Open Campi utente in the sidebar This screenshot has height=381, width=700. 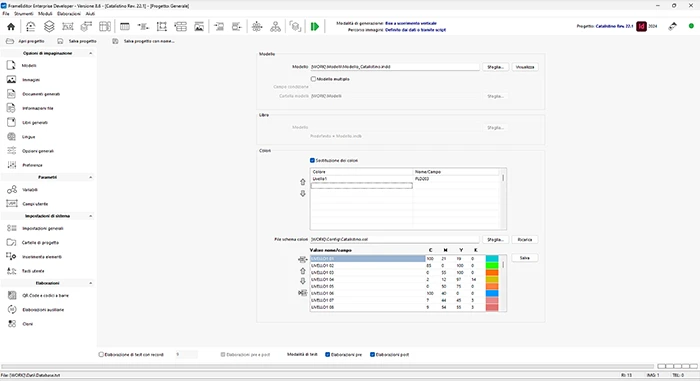[35, 204]
